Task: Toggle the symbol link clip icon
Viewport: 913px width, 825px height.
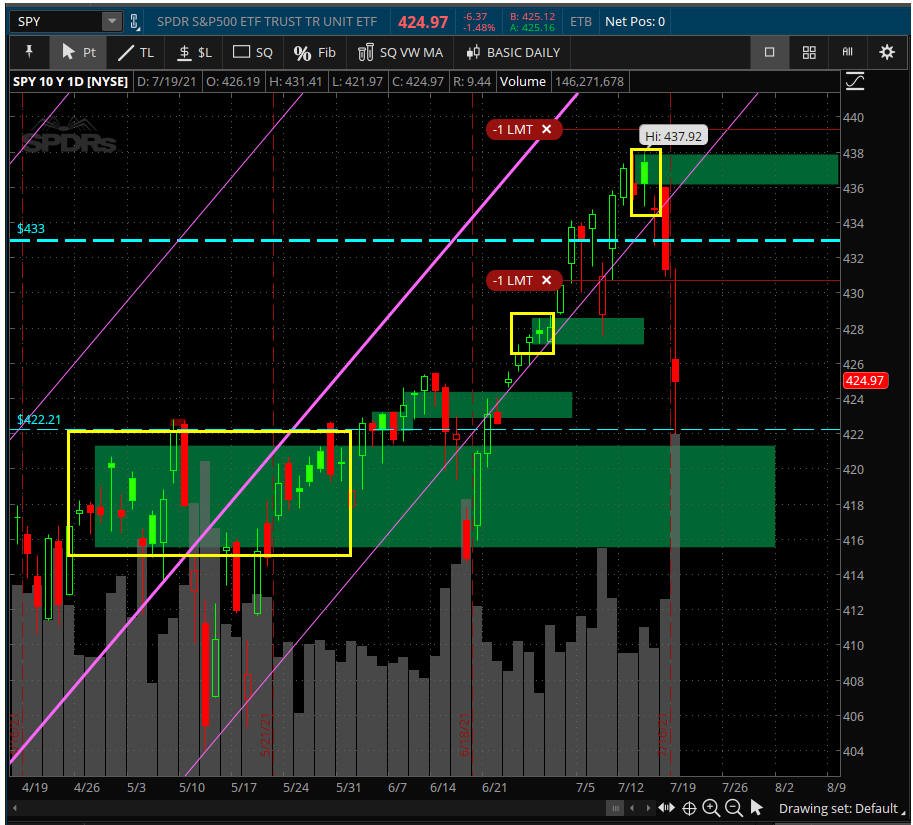Action: 134,22
